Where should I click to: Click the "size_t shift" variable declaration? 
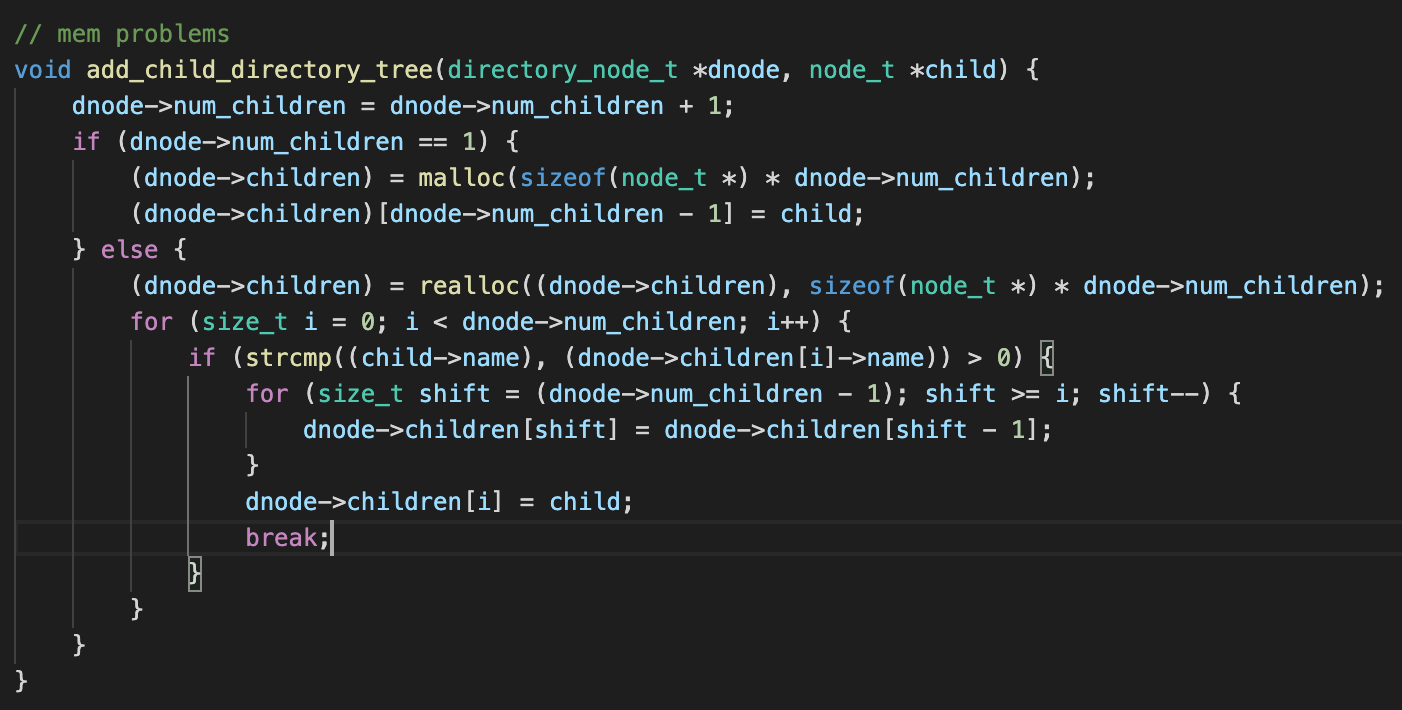point(404,393)
